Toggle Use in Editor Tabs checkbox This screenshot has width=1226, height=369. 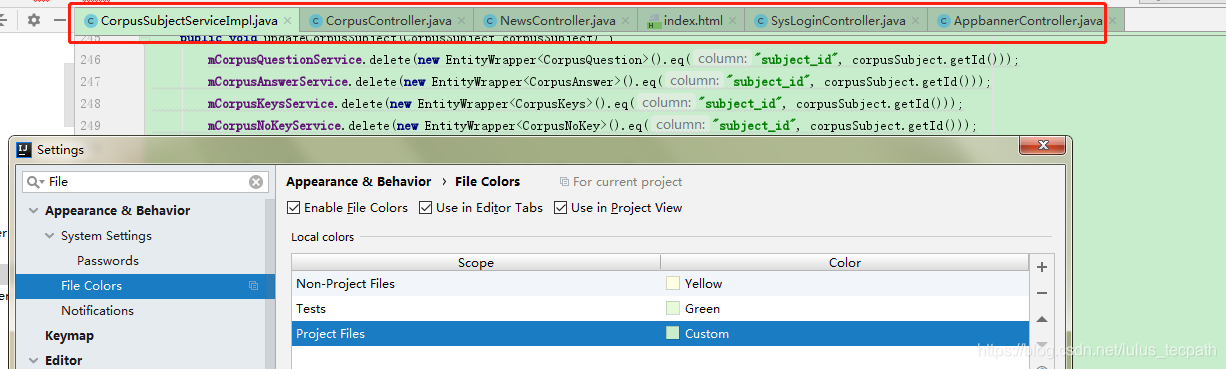[425, 208]
